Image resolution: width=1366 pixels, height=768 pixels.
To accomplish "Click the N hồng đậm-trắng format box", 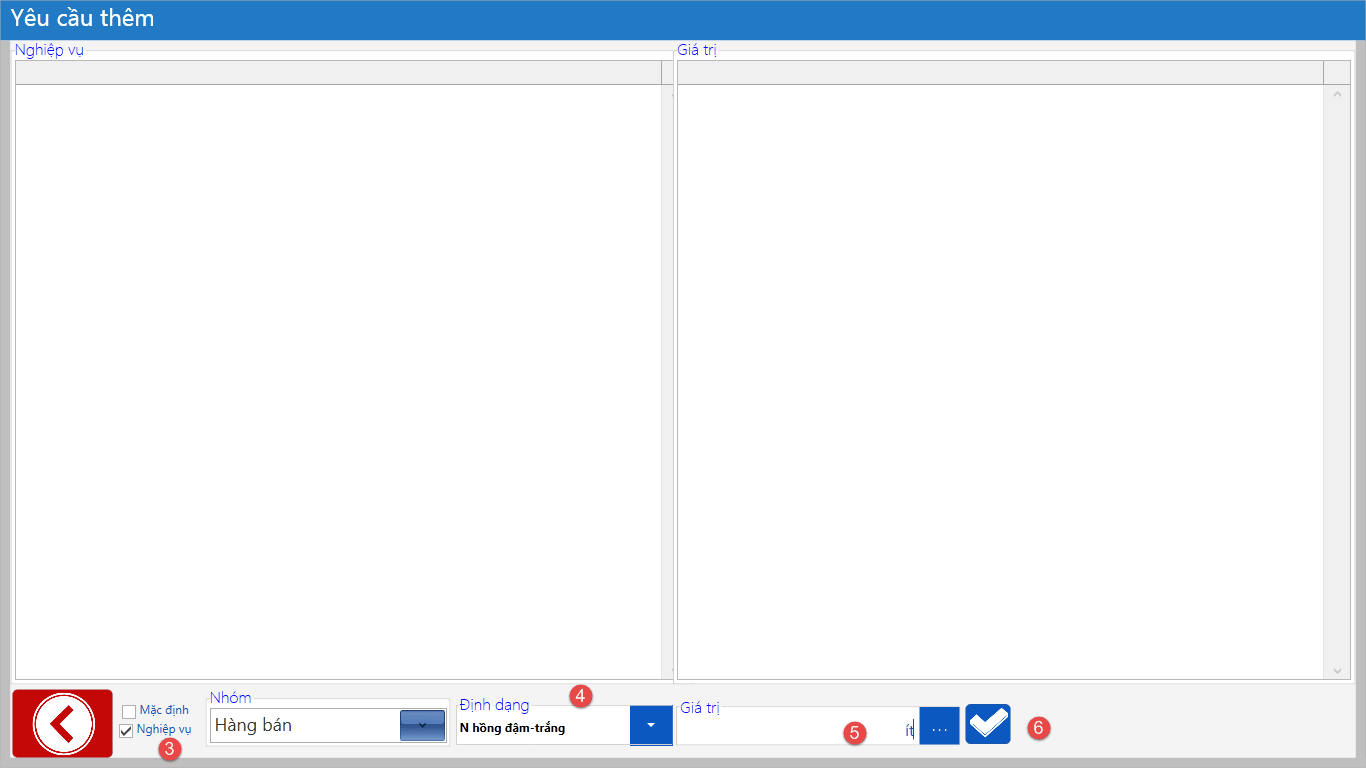I will (543, 727).
